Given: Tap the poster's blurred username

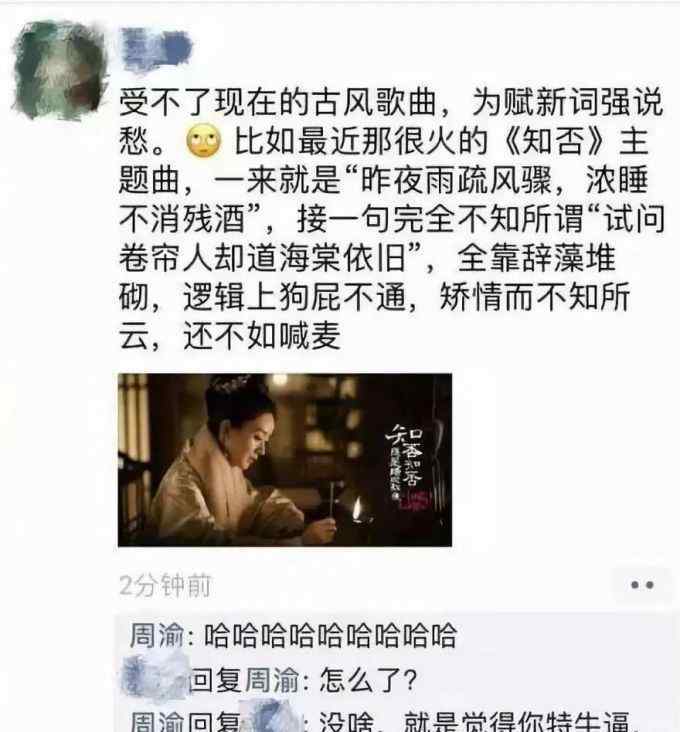Looking at the screenshot, I should (x=156, y=49).
